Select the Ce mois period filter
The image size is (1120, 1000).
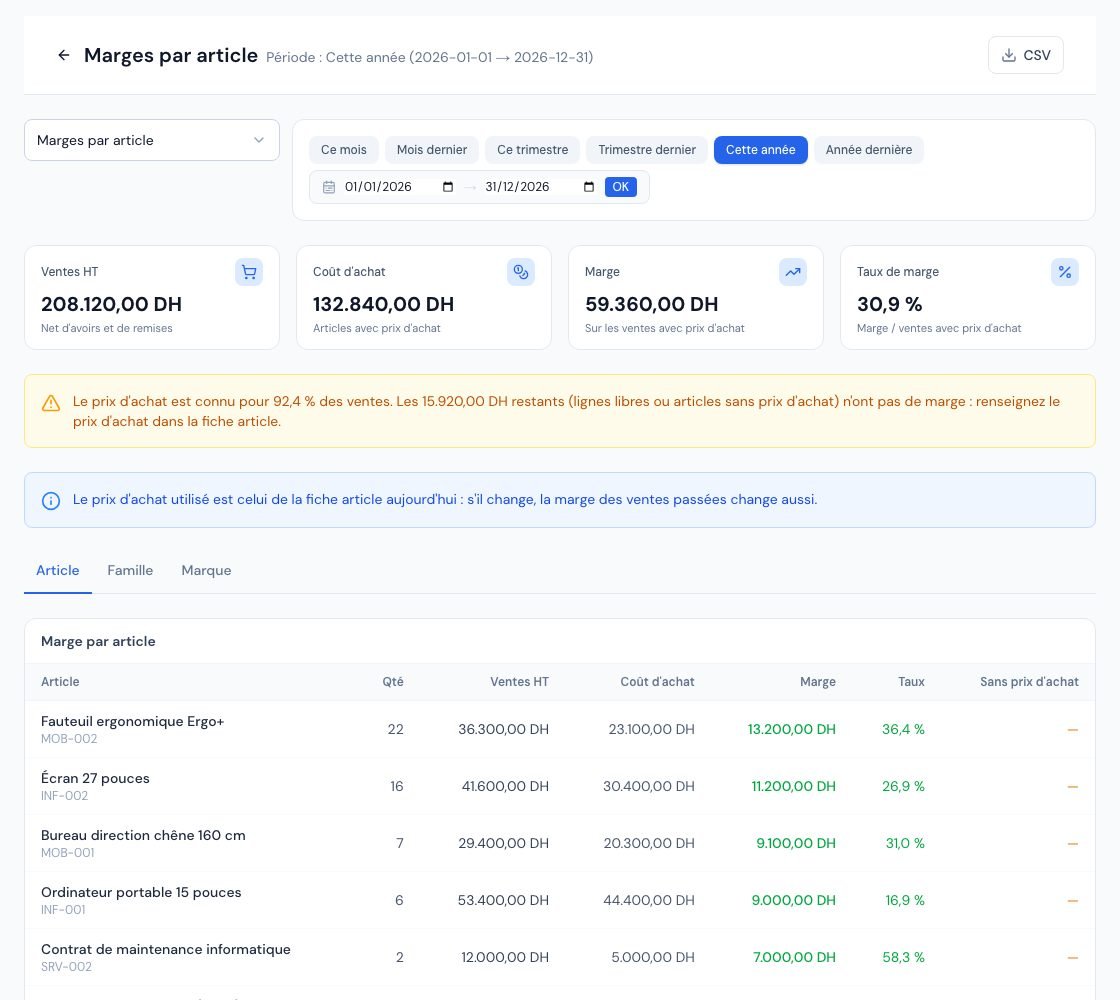pyautogui.click(x=344, y=150)
